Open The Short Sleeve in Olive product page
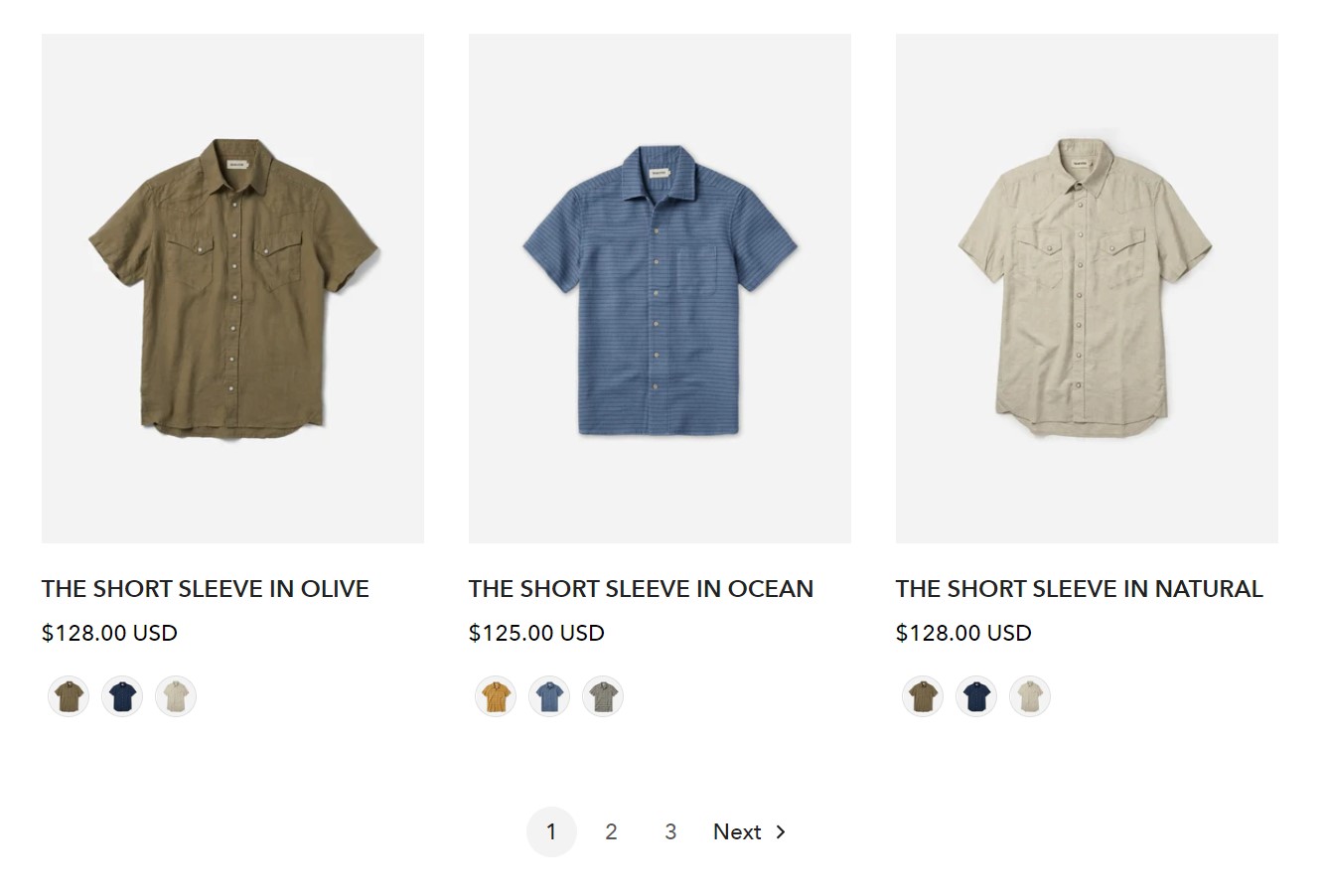 [205, 588]
